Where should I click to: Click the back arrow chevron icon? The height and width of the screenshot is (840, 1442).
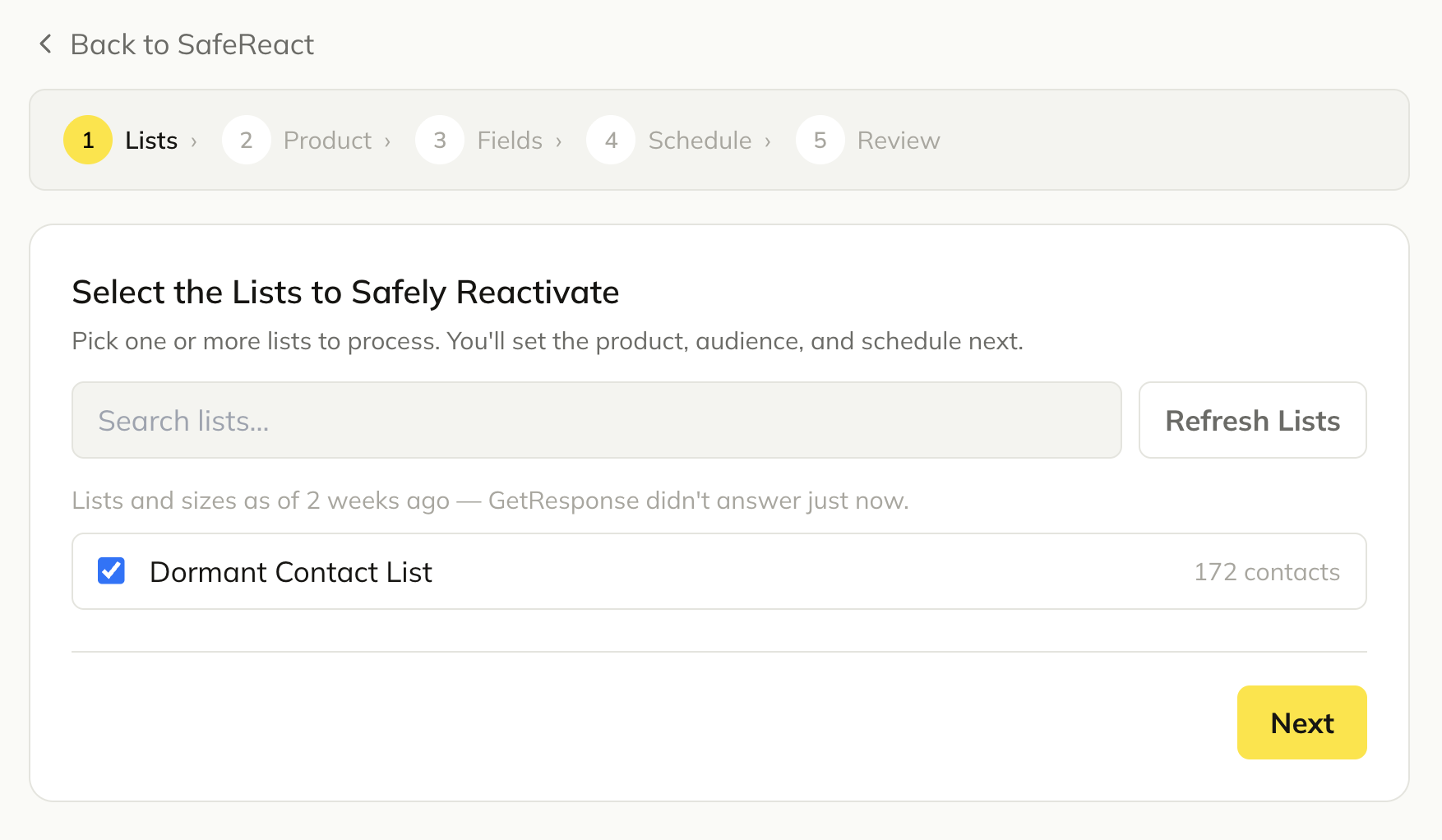[x=46, y=44]
